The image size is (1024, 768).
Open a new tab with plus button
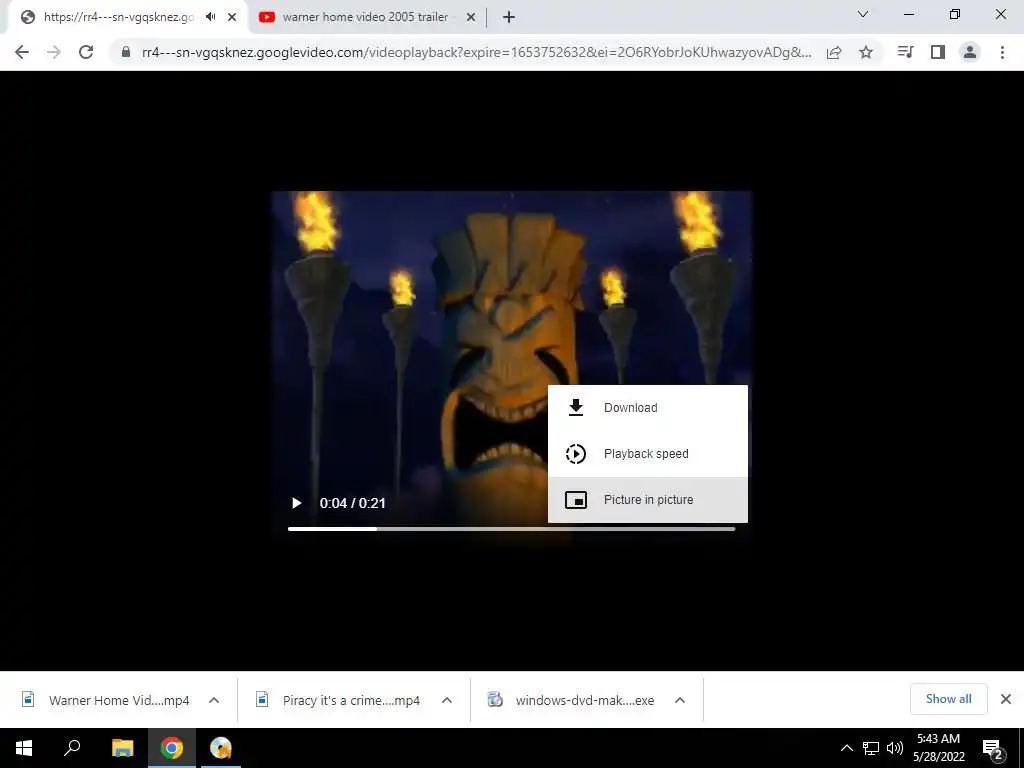(x=509, y=17)
